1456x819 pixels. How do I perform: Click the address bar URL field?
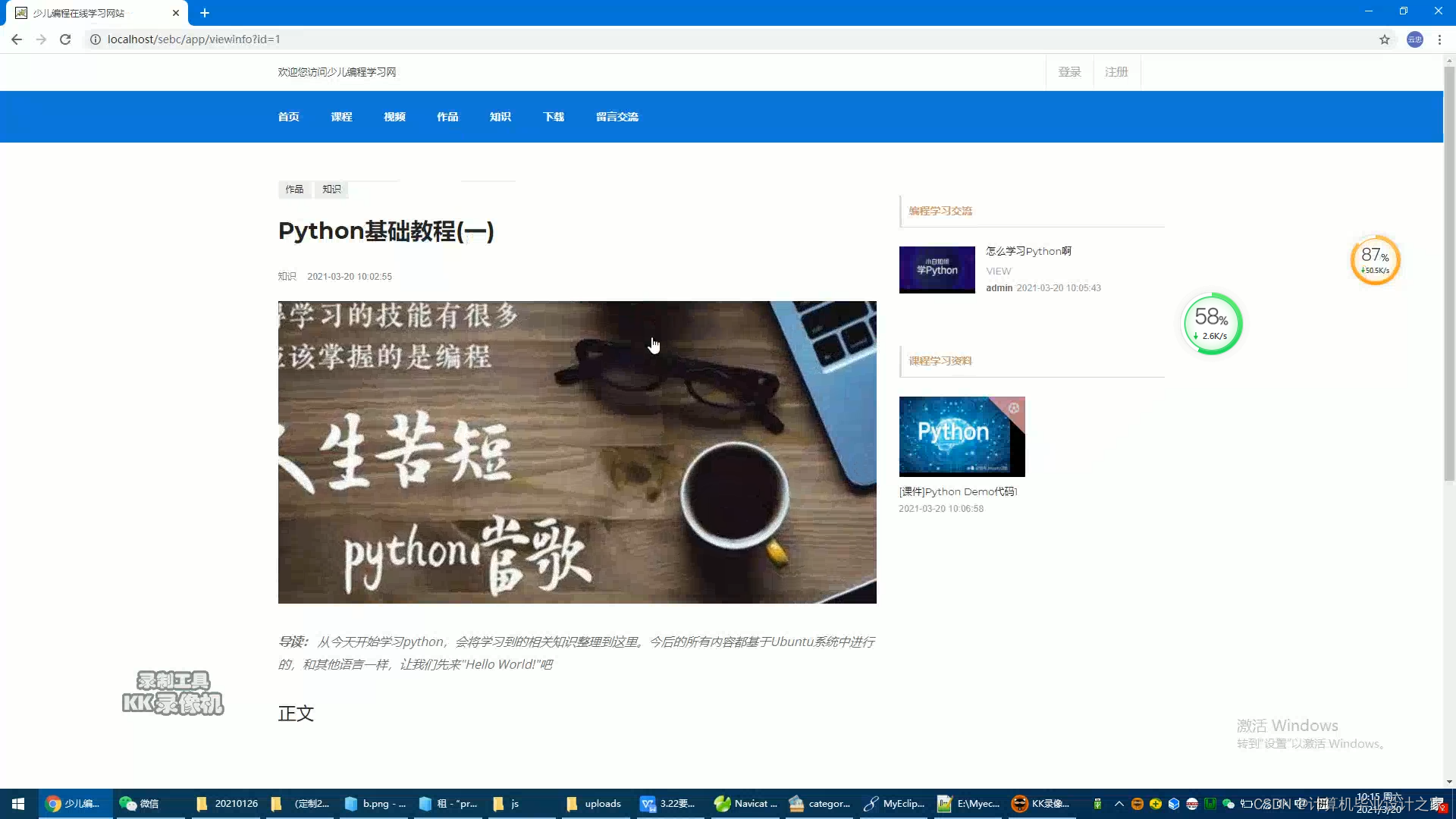click(x=303, y=39)
